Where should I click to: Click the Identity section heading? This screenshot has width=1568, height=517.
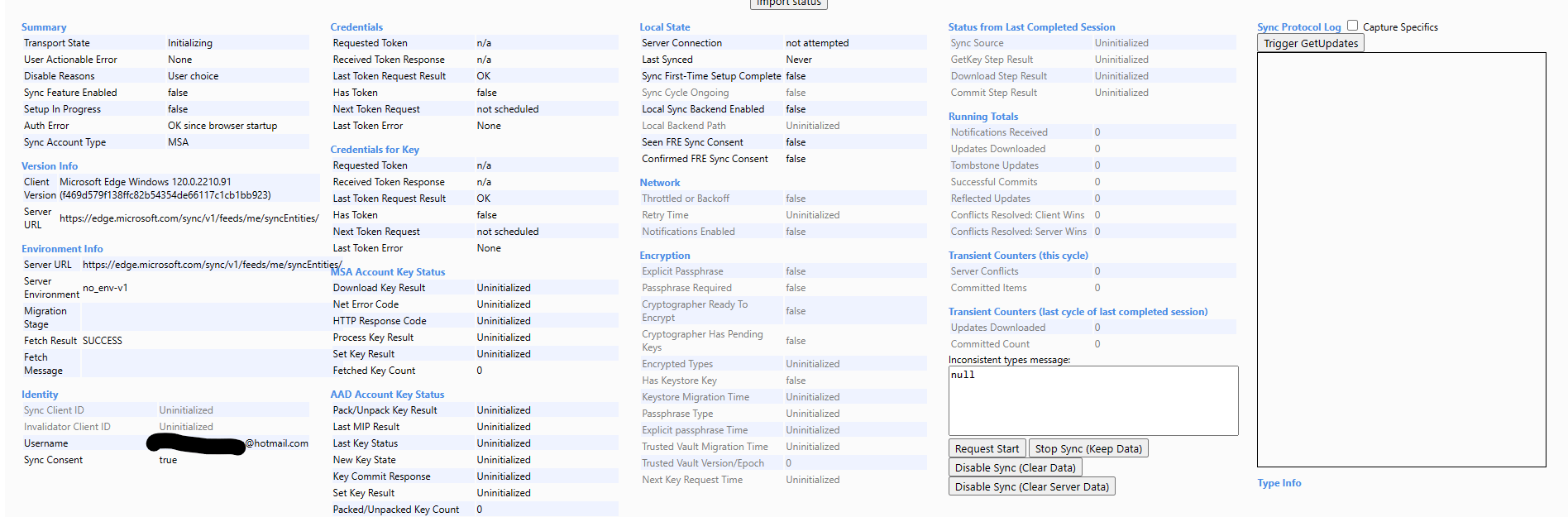40,395
